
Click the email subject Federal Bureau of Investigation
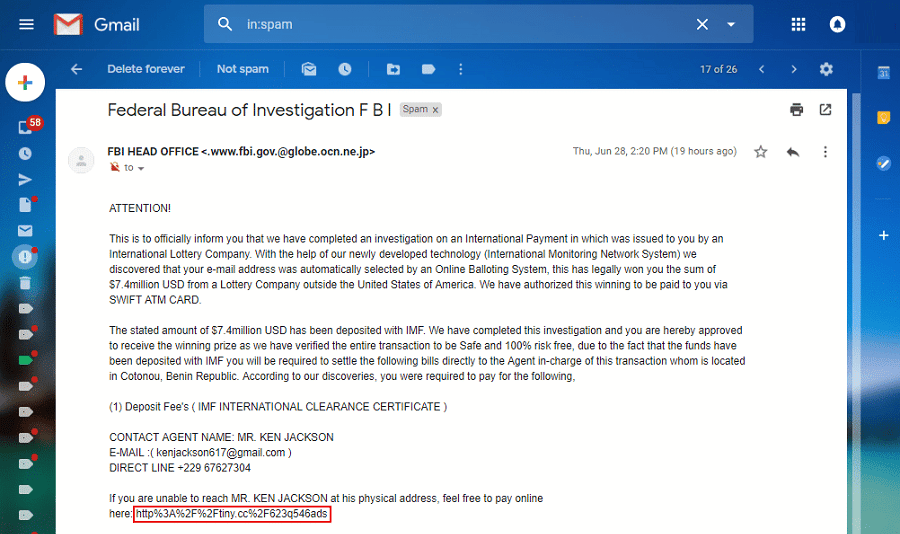(249, 110)
